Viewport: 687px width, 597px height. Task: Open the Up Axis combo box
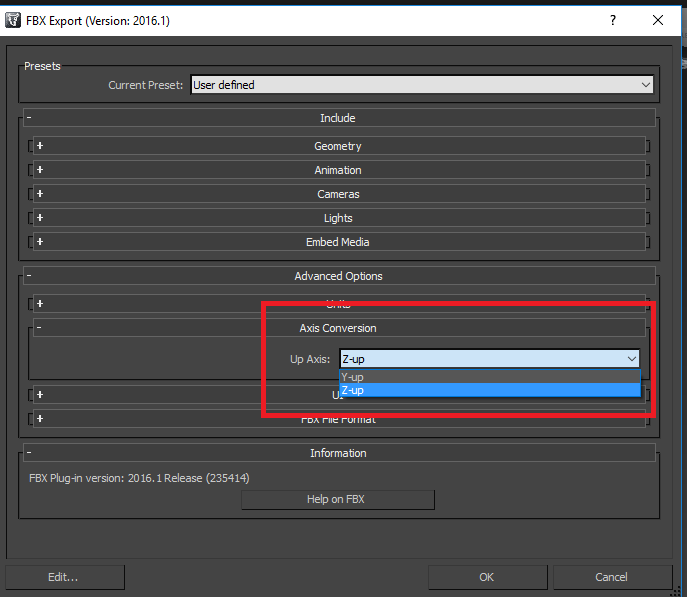coord(489,359)
